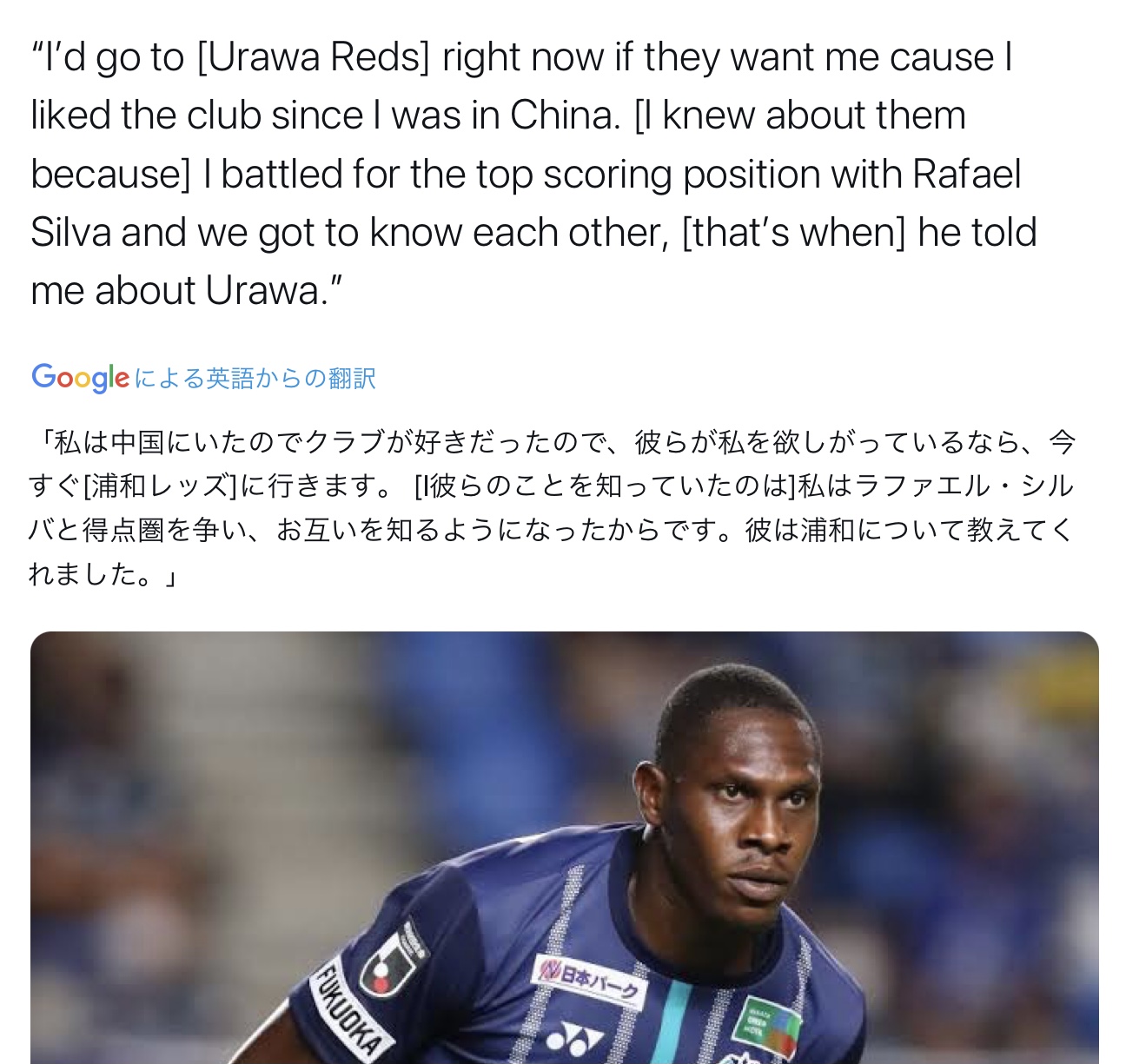Open the による英語からの翻訳 translation link

(x=255, y=379)
